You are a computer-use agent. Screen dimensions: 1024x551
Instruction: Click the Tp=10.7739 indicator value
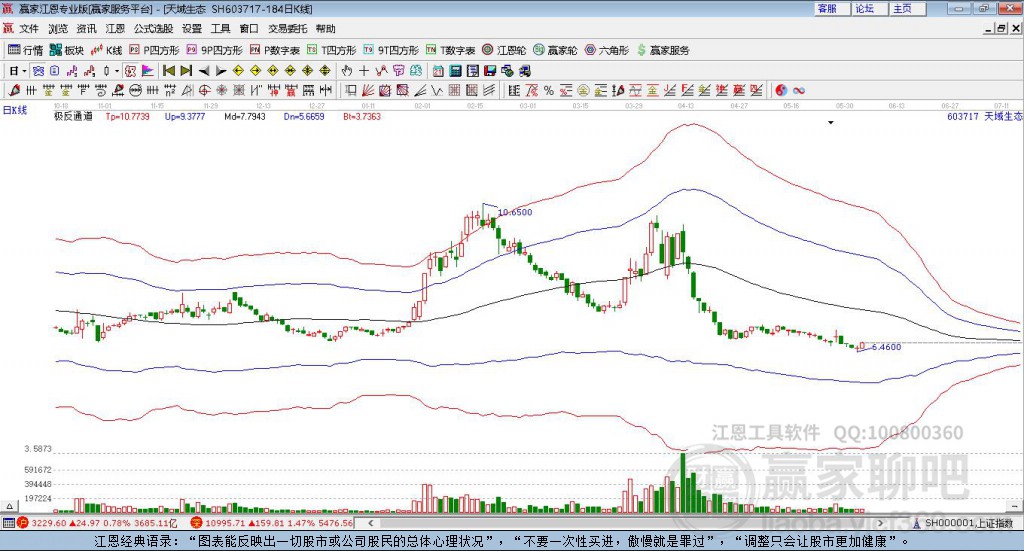tap(127, 116)
